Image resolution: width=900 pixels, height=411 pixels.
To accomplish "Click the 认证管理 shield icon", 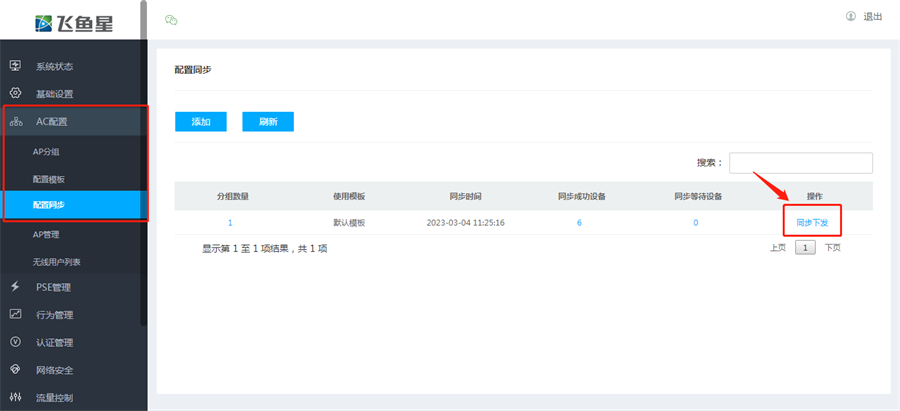I will pos(16,342).
